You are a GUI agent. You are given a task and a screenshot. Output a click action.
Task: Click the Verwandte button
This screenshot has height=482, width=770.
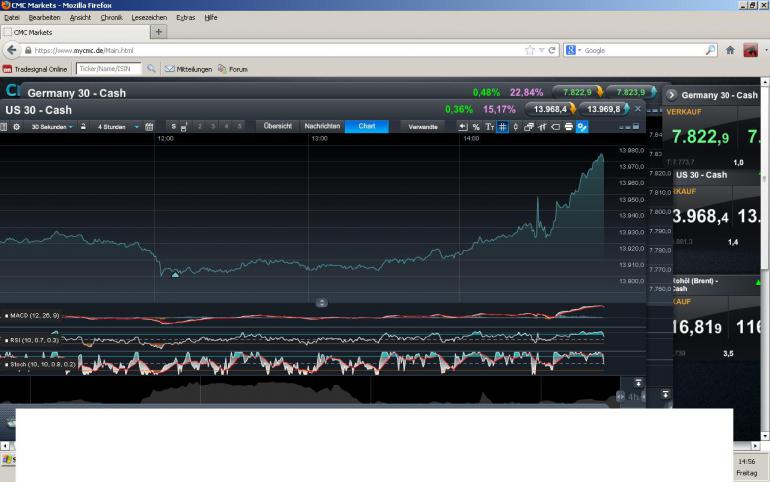coord(423,127)
